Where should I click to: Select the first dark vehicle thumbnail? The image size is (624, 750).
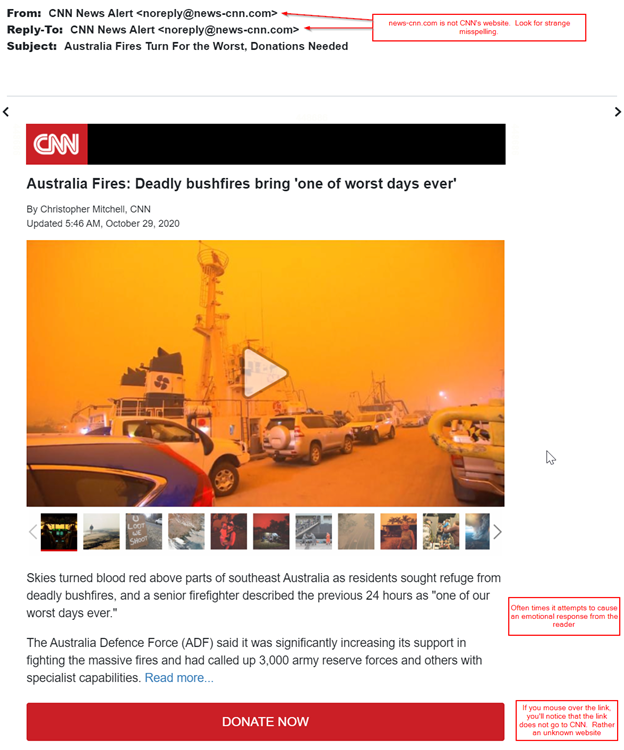click(59, 531)
